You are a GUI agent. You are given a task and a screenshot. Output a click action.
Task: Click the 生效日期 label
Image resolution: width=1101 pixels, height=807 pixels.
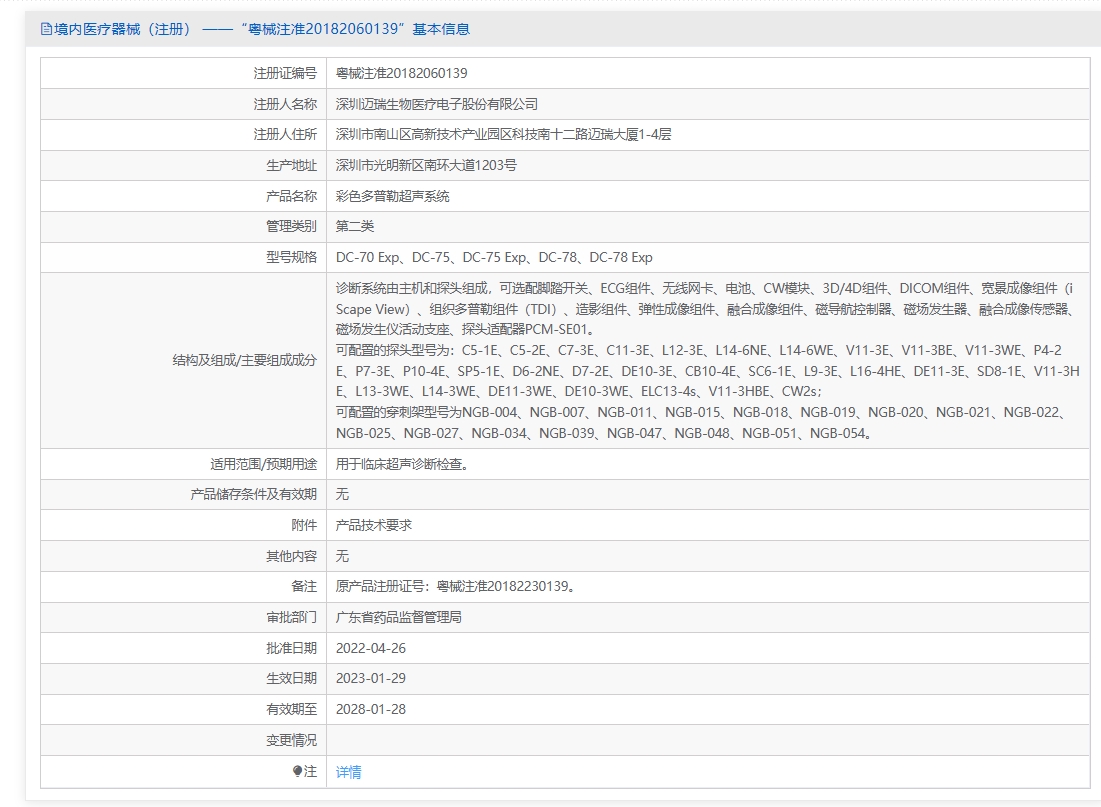pos(291,678)
